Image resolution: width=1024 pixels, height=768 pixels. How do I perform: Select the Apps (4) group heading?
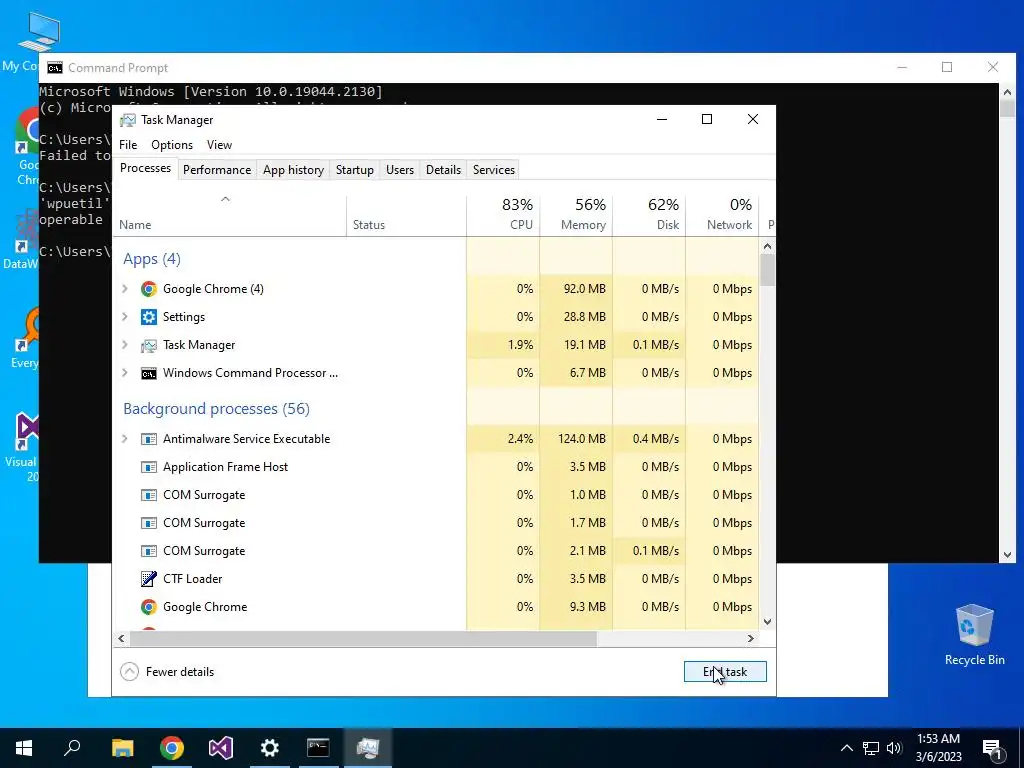pyautogui.click(x=152, y=259)
